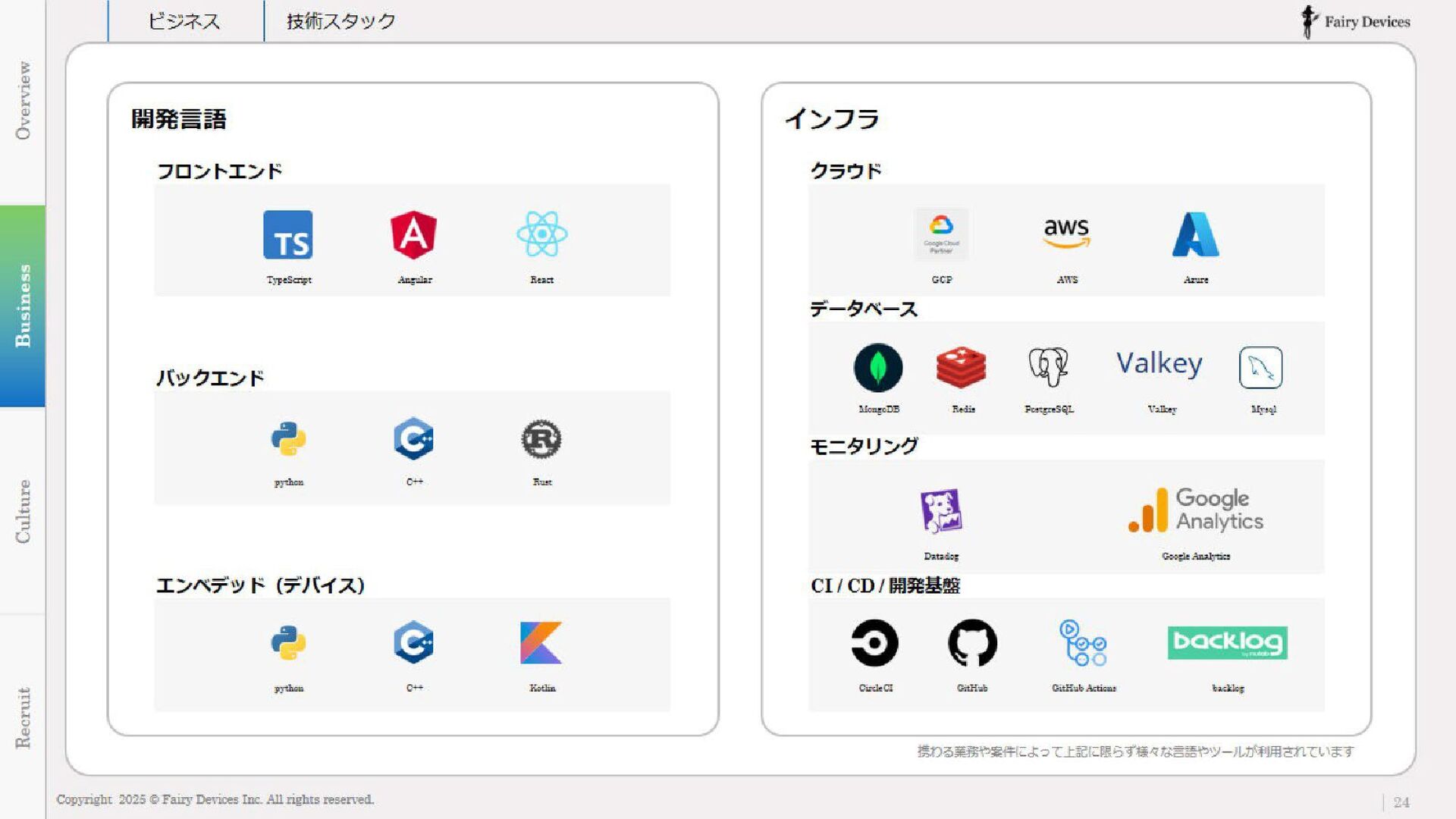Image resolution: width=1456 pixels, height=819 pixels.
Task: Click the Angular caption text
Action: pos(415,280)
